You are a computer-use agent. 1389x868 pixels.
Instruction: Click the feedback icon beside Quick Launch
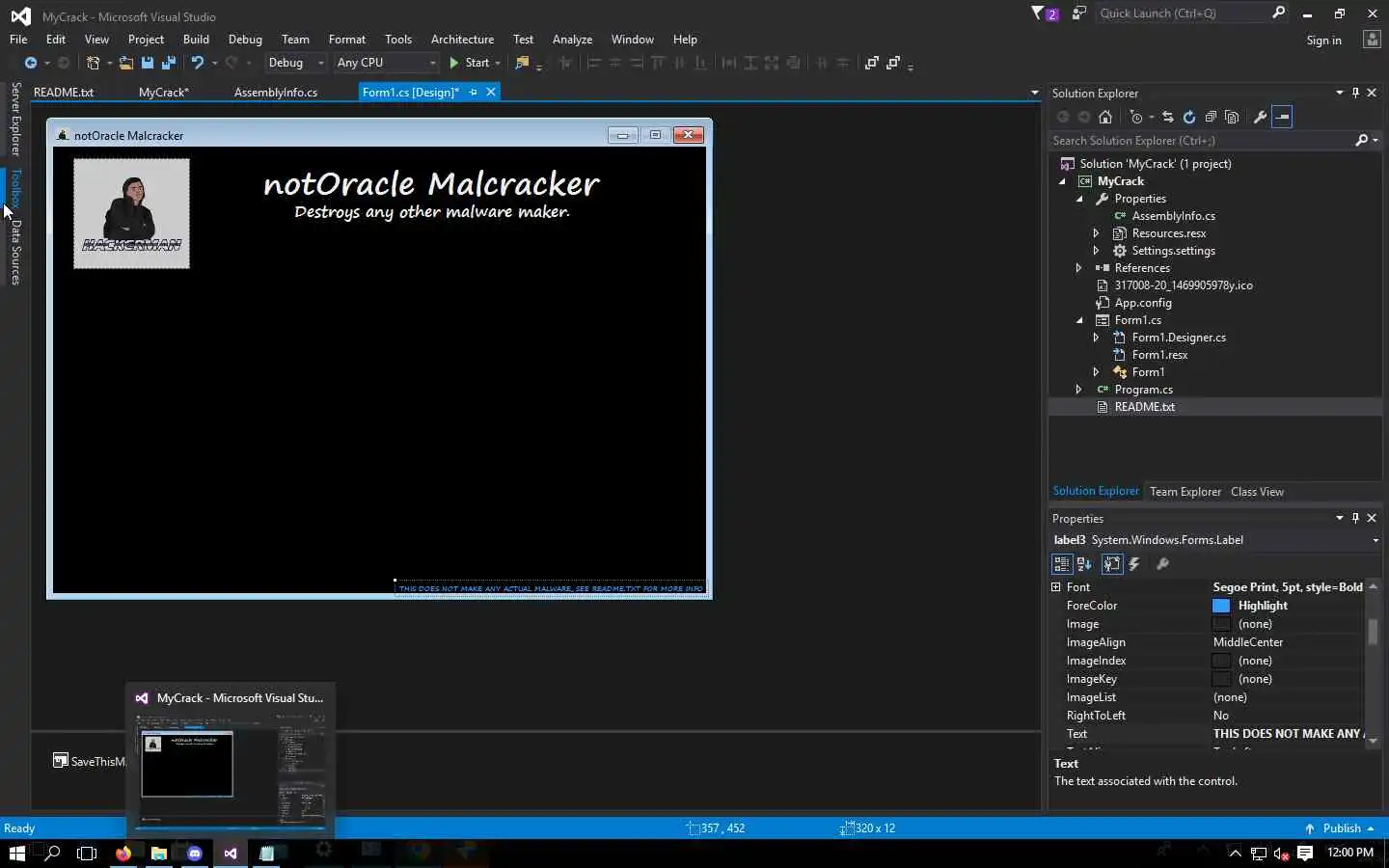click(1078, 14)
